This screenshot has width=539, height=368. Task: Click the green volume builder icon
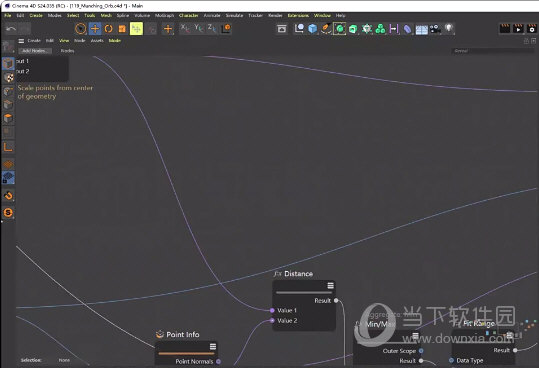353,29
